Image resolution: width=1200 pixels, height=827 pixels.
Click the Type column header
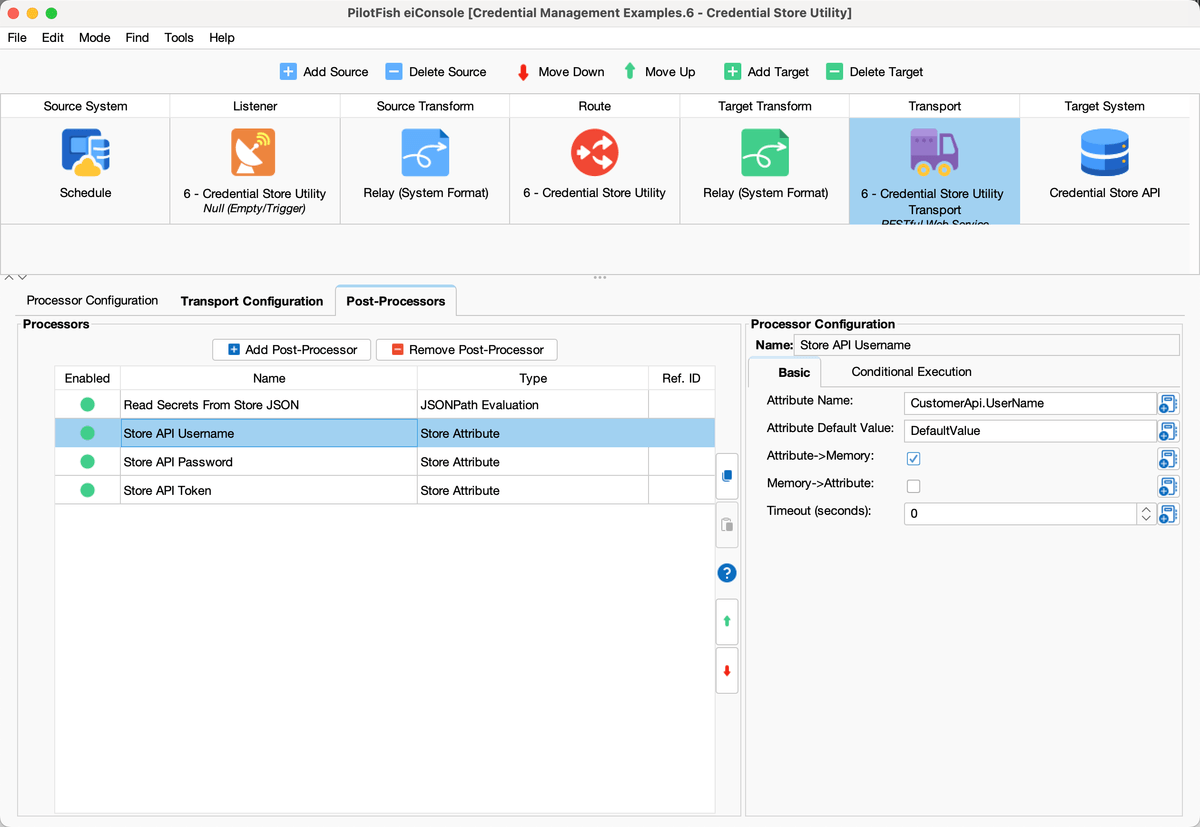pos(533,378)
